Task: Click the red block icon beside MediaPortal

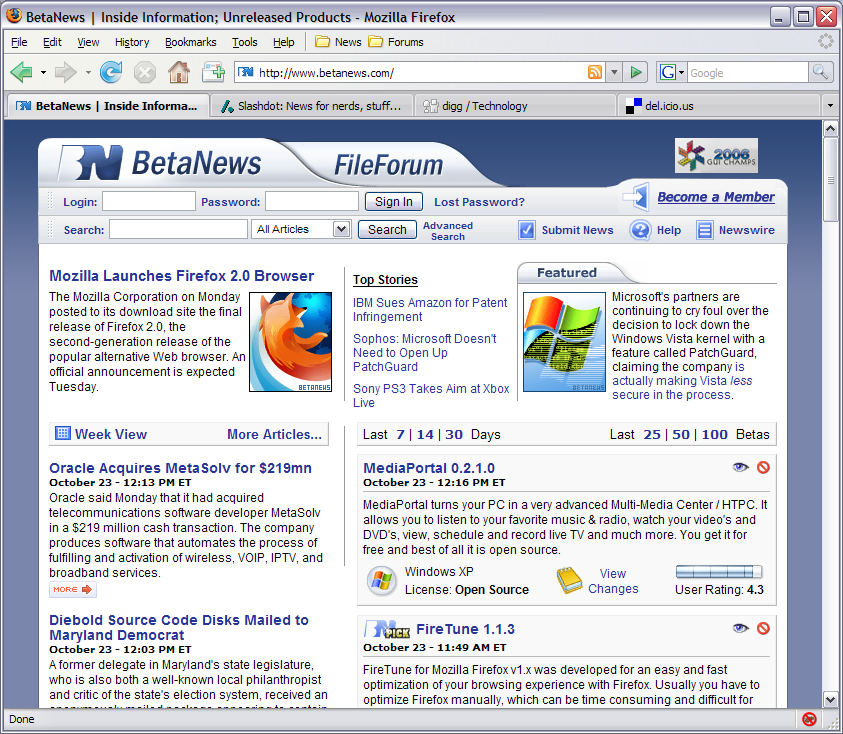Action: 763,467
